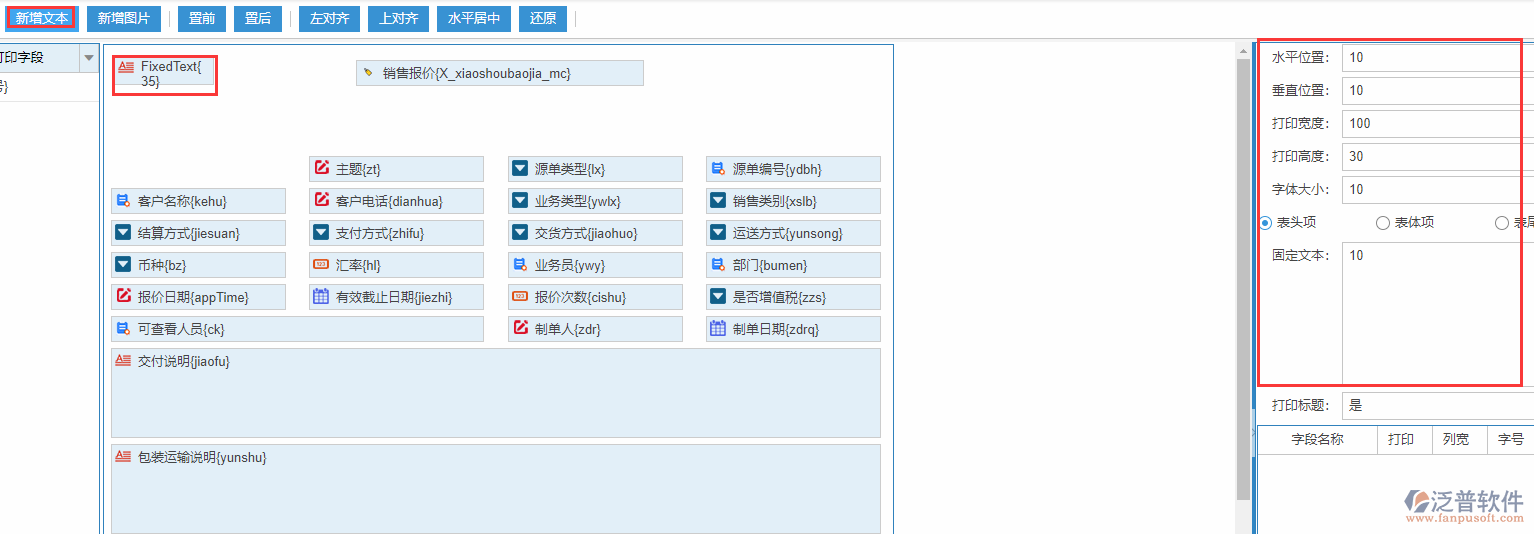Screen dimensions: 1534x534
Task: Select the 表体项 radio button
Action: [1383, 222]
